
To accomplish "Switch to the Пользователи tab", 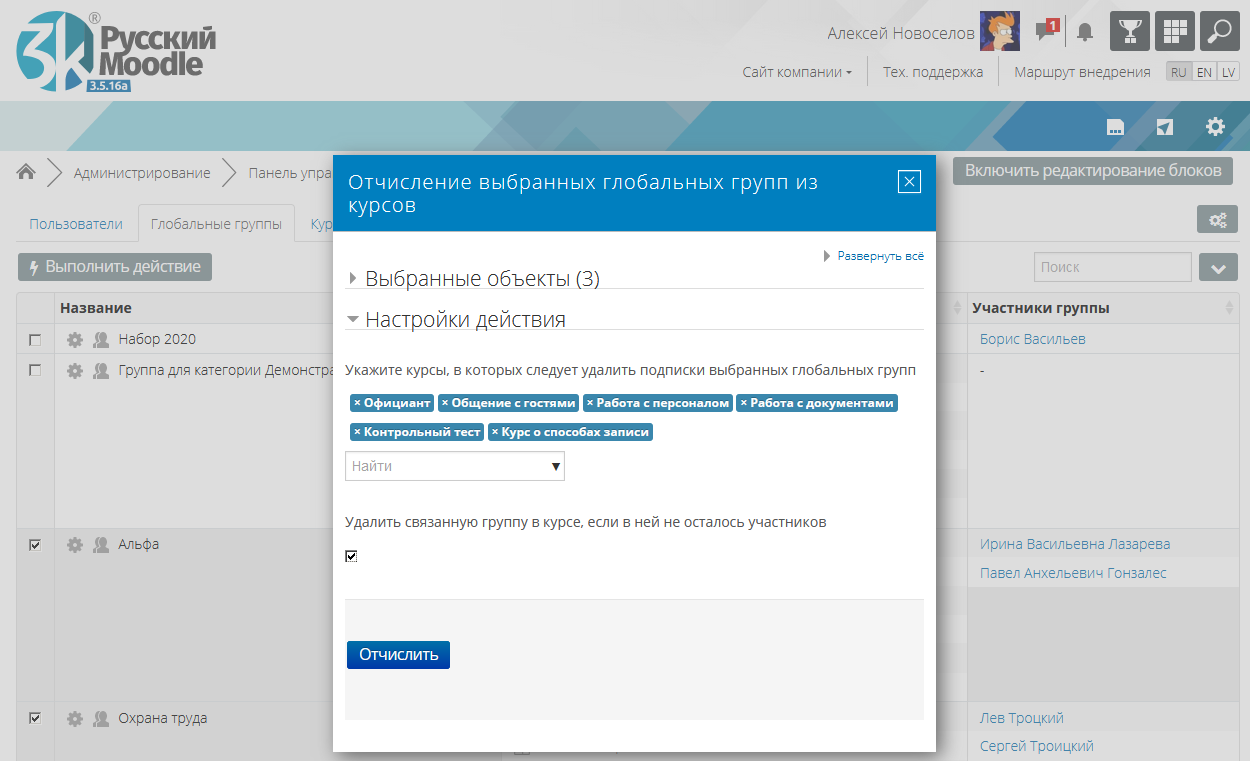I will [76, 224].
